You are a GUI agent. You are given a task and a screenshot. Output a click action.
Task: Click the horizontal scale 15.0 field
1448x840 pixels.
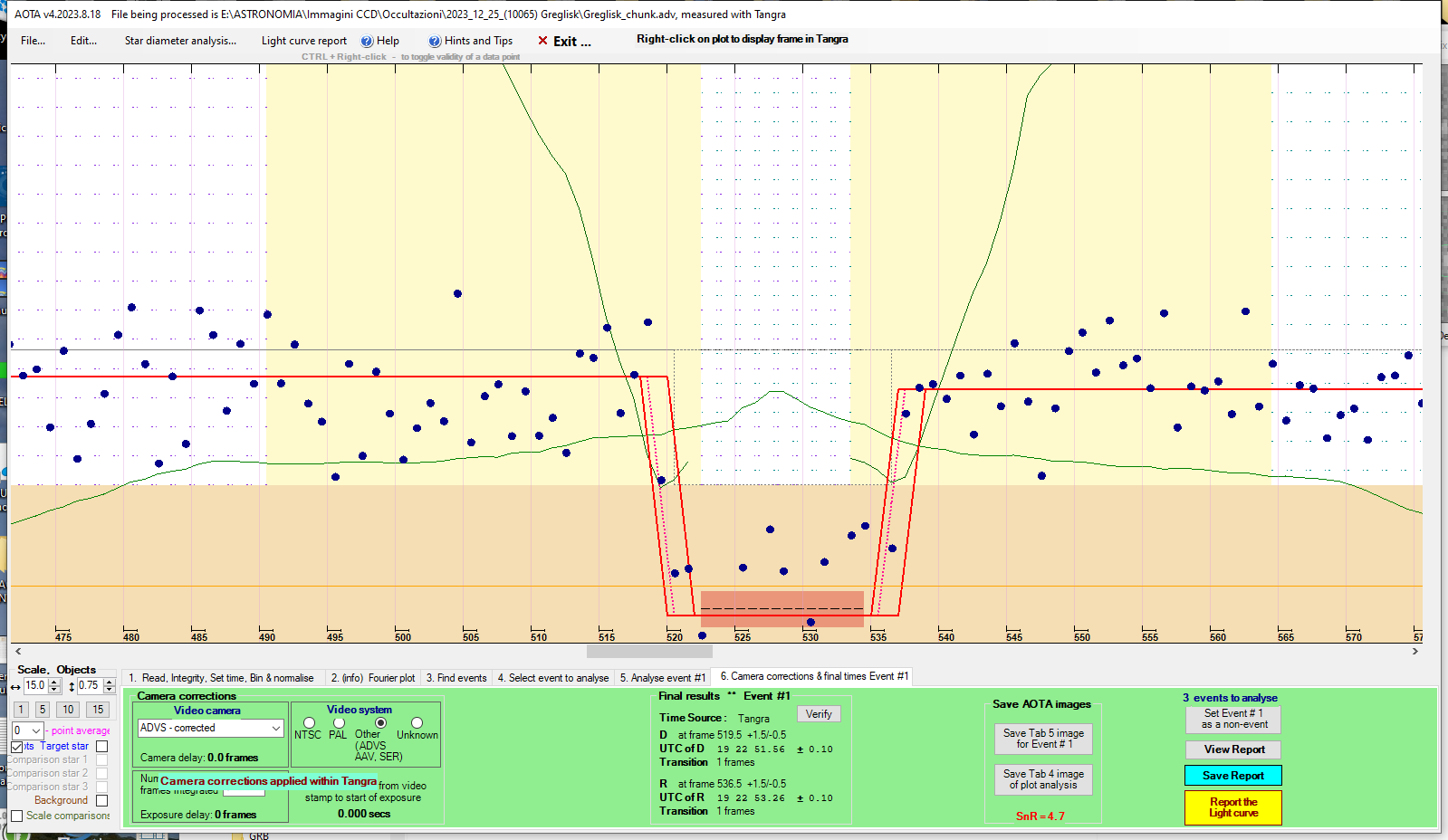tap(35, 686)
